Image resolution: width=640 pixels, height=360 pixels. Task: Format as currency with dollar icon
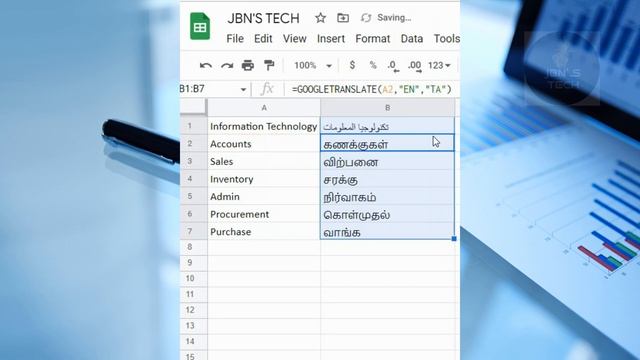352,65
